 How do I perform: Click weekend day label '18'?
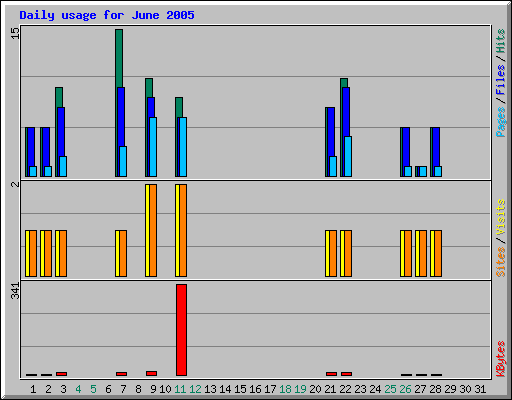tap(285, 389)
